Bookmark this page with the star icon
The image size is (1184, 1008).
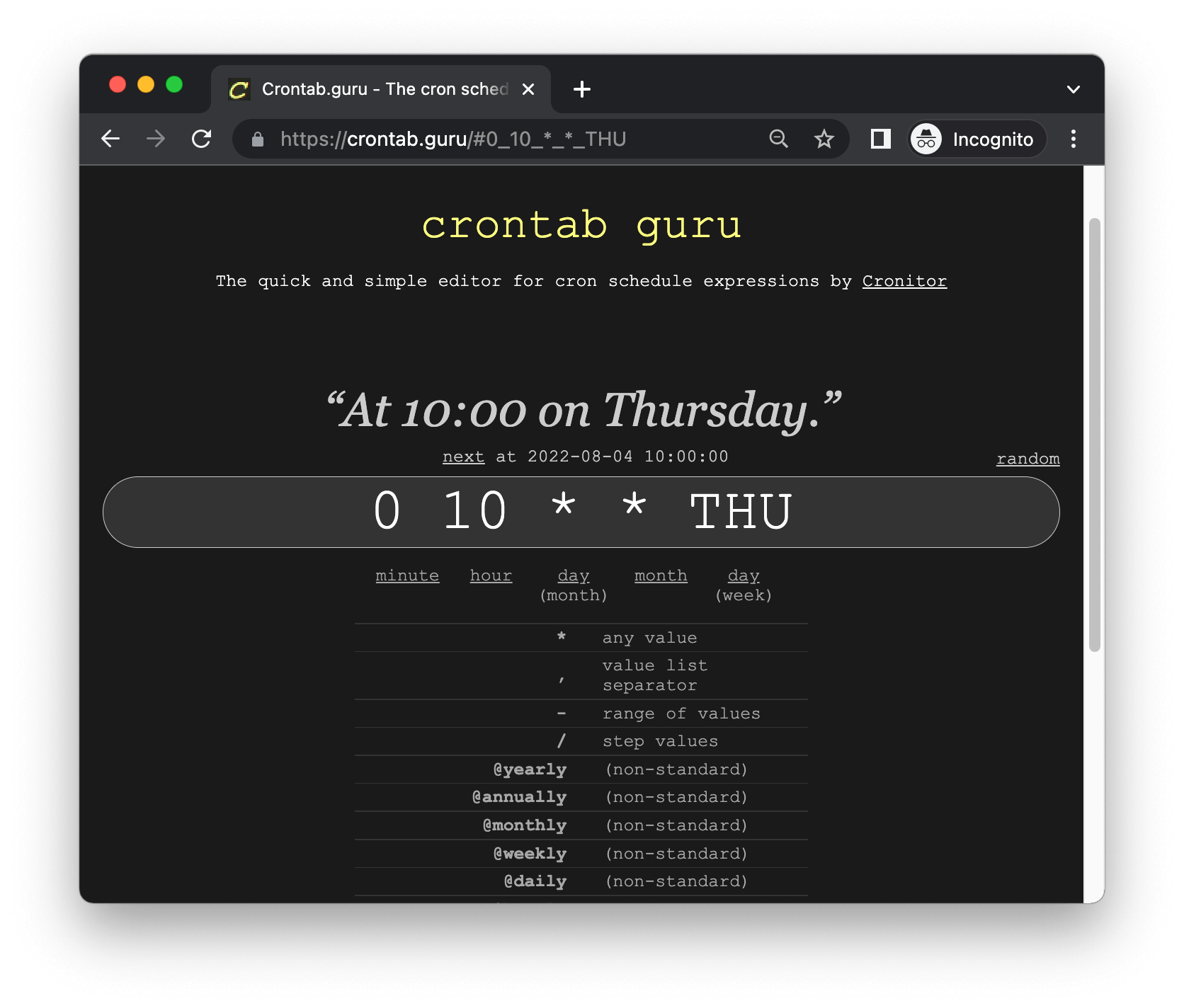(824, 139)
